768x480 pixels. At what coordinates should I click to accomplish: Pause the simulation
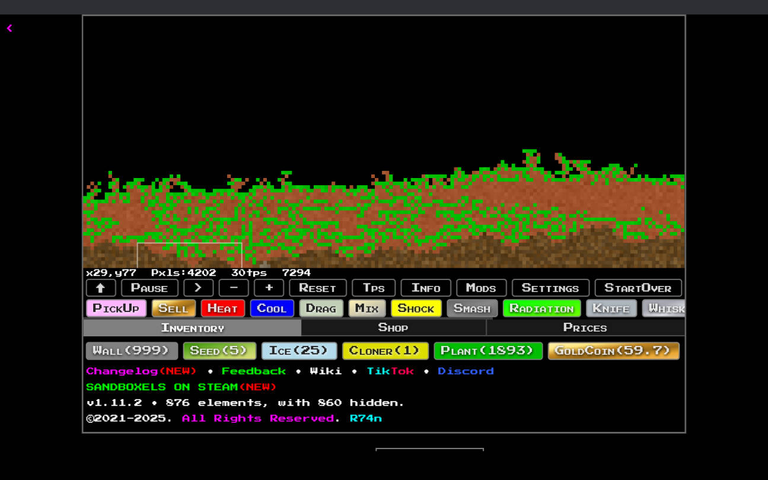149,288
